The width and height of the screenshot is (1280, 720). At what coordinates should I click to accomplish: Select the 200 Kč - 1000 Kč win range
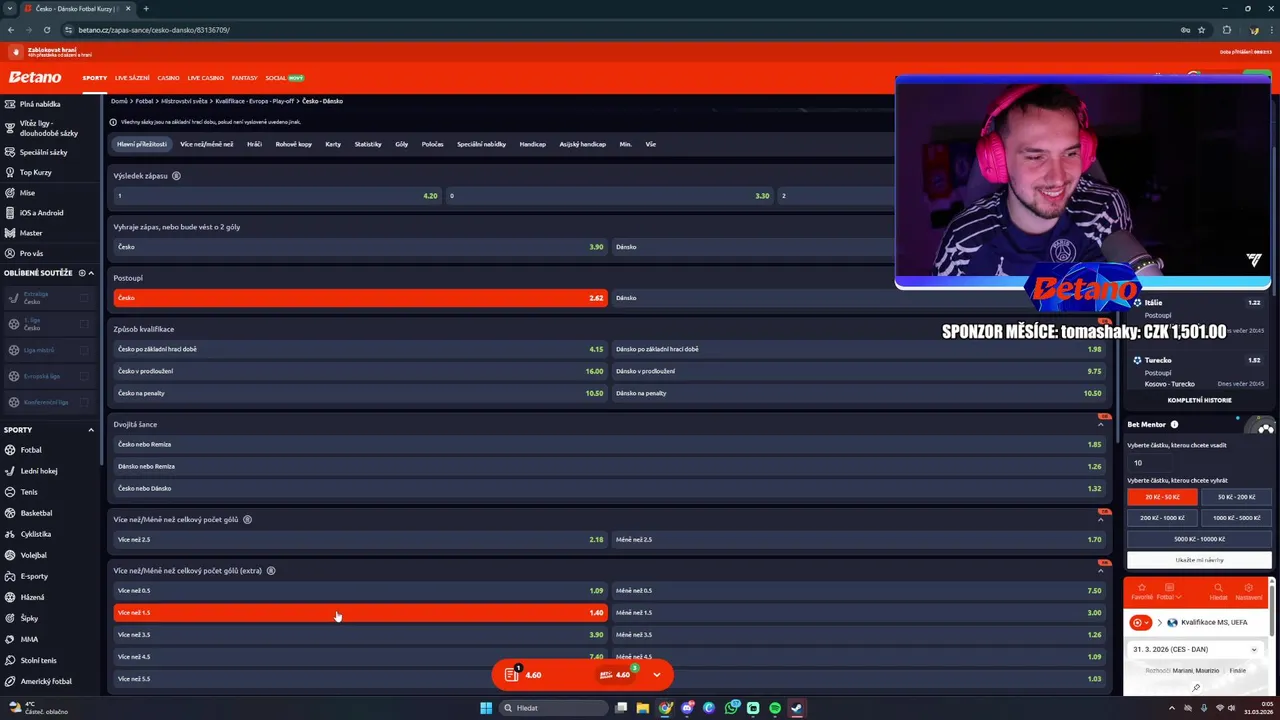click(1162, 518)
